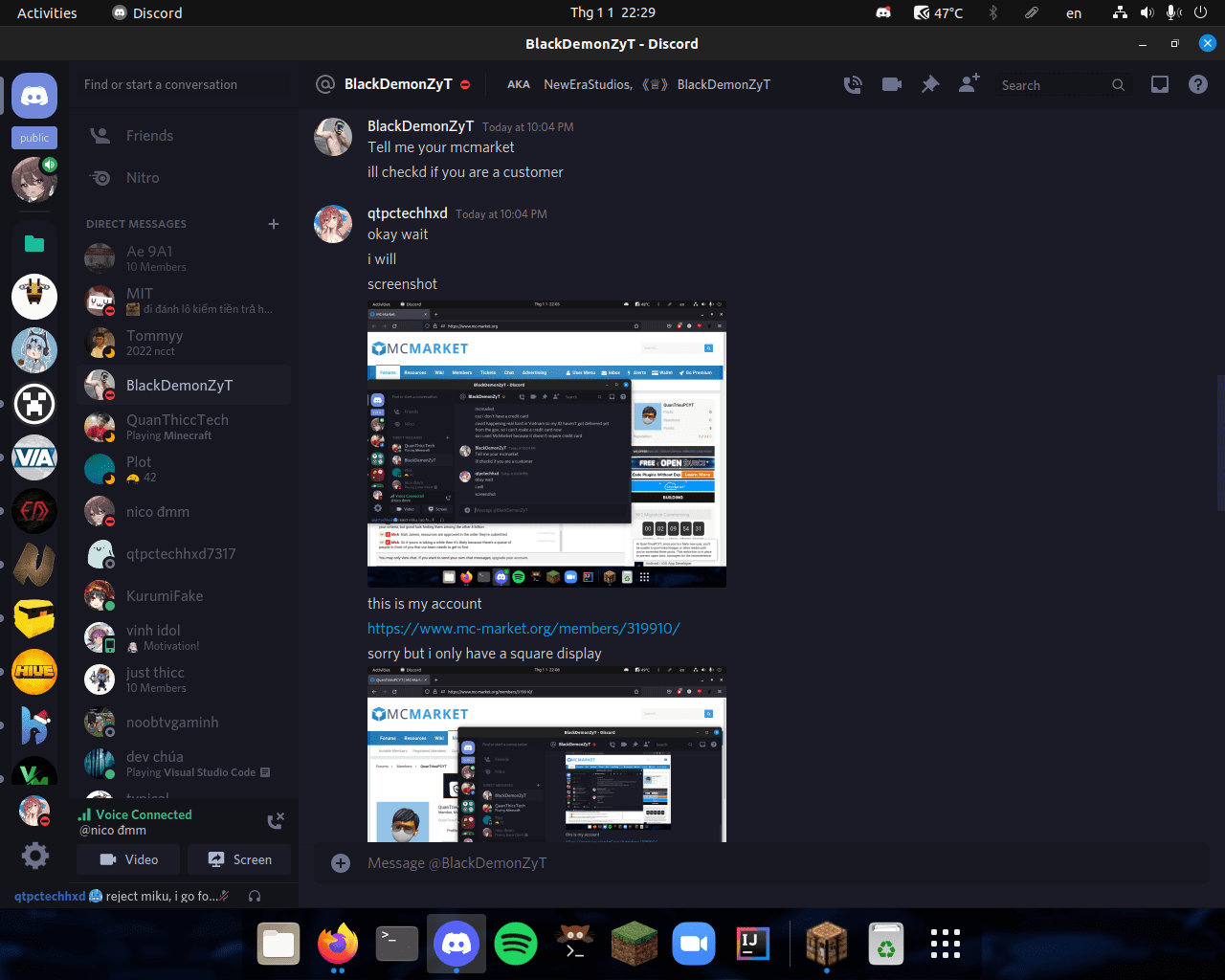Launch Firefox from the dock
This screenshot has width=1225, height=980.
(338, 945)
